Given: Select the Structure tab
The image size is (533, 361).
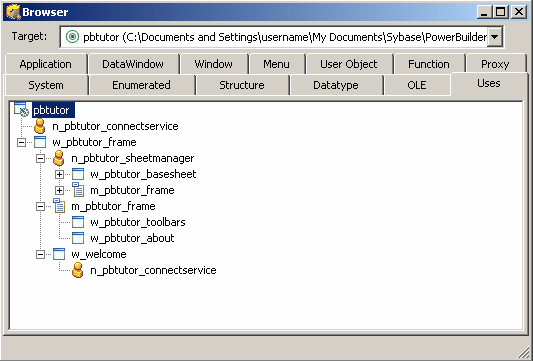Looking at the screenshot, I should [x=242, y=85].
